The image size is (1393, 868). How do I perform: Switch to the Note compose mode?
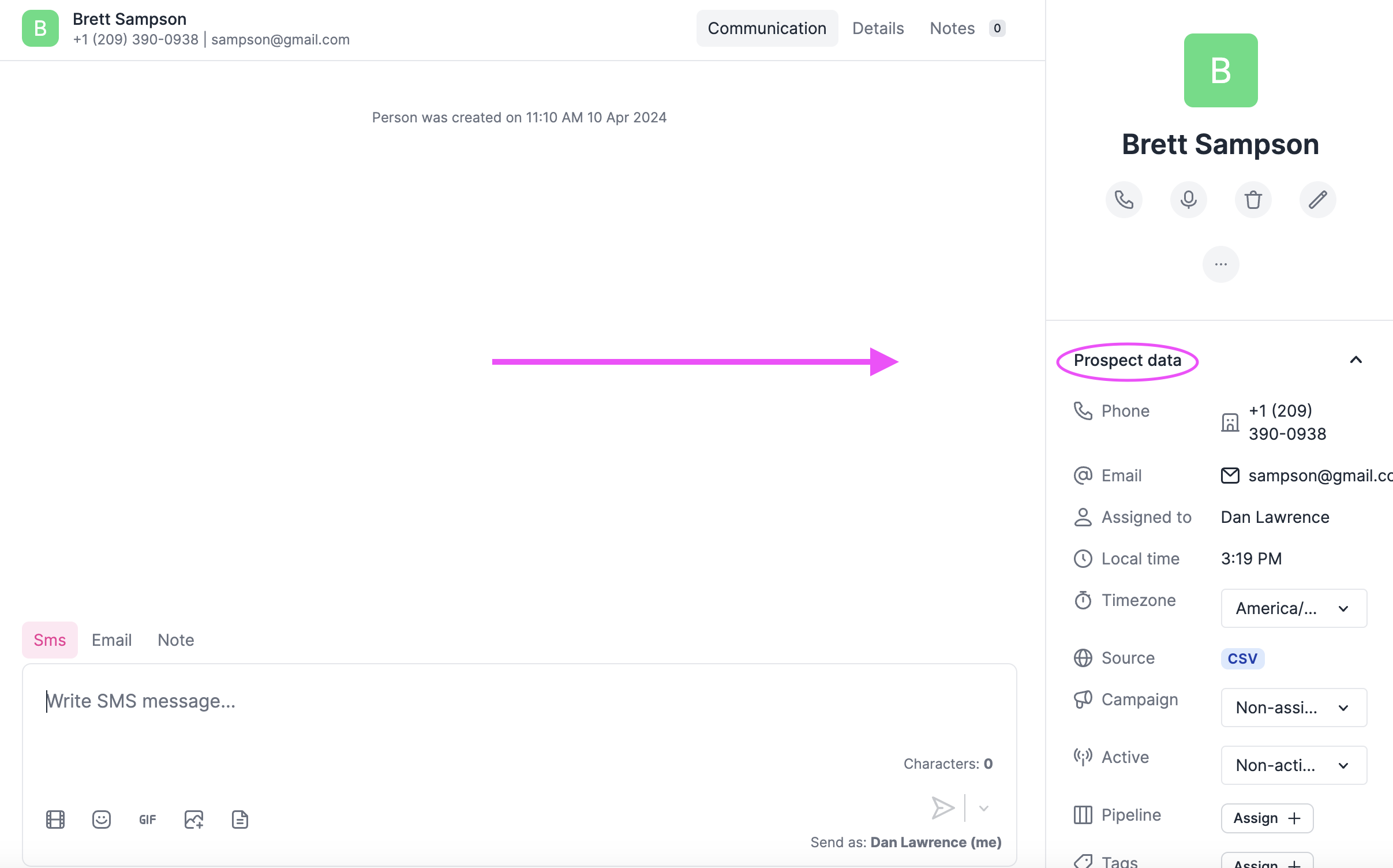click(175, 639)
